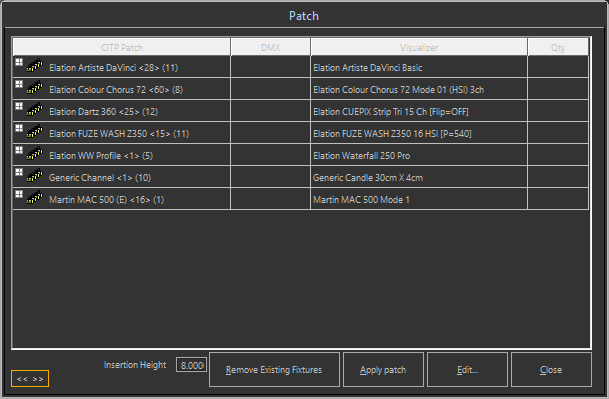Click Generic Candle 30cm X 4cm cell
This screenshot has height=399, width=609.
coord(419,177)
